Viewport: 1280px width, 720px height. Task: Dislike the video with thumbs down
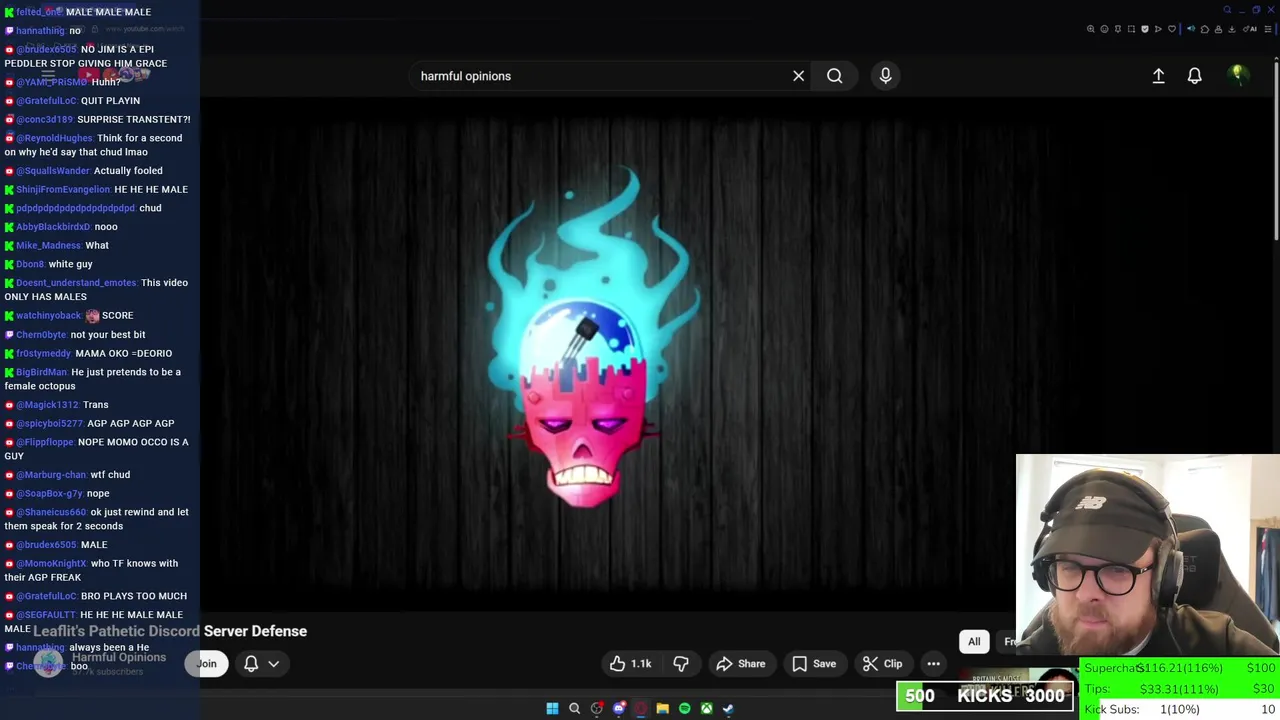pos(681,663)
